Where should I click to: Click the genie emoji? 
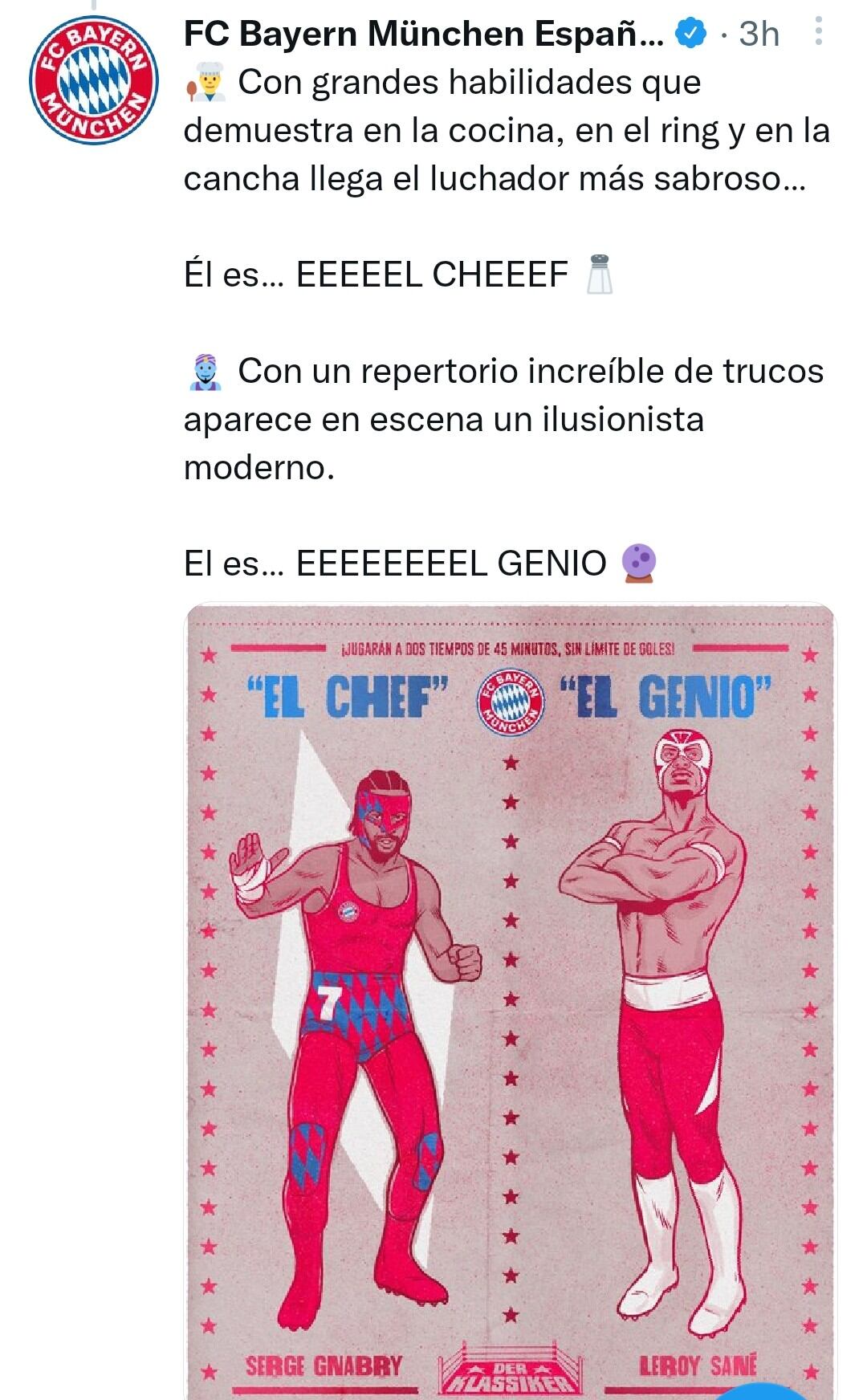point(206,372)
